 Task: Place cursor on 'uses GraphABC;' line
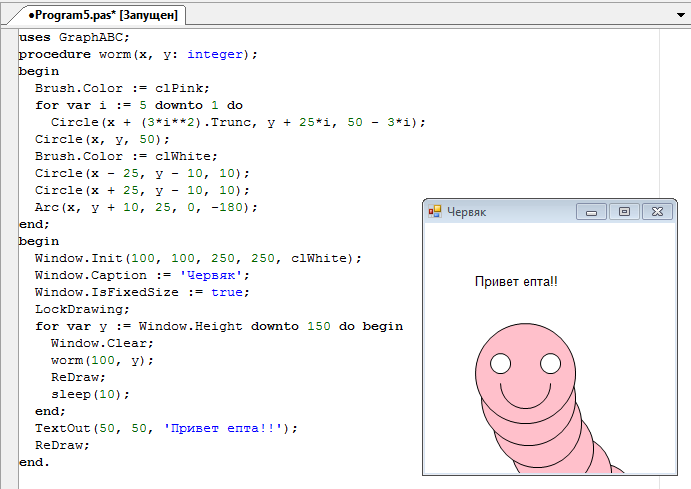point(74,37)
